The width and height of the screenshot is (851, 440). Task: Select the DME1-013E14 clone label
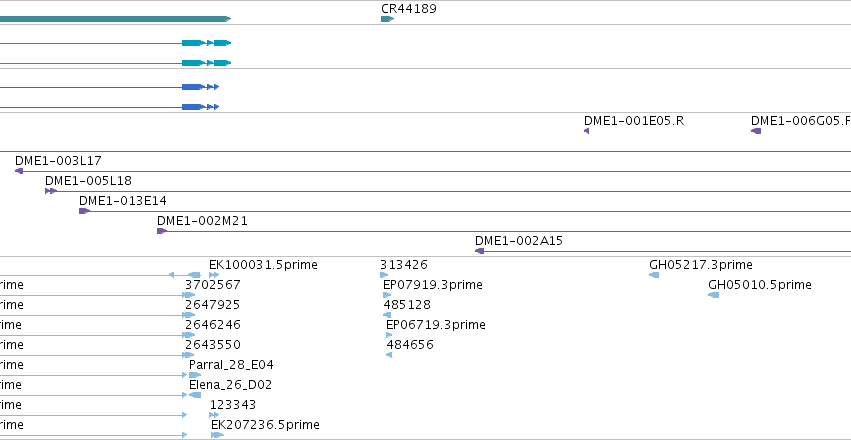[x=123, y=201]
